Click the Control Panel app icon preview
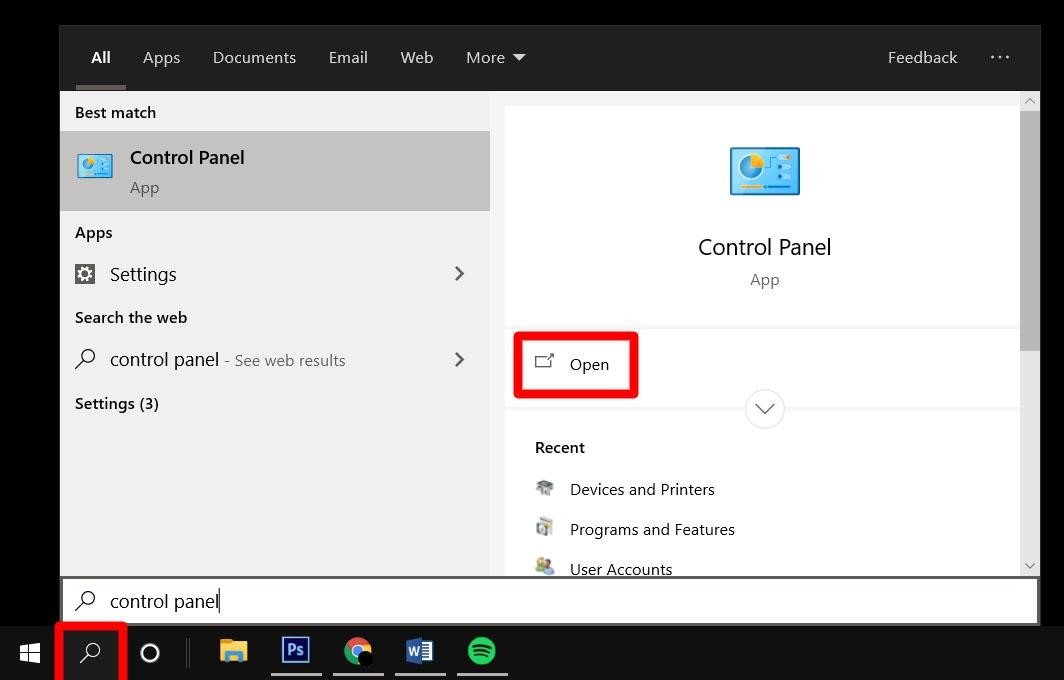Screen dimensions: 1064x680 (764, 171)
